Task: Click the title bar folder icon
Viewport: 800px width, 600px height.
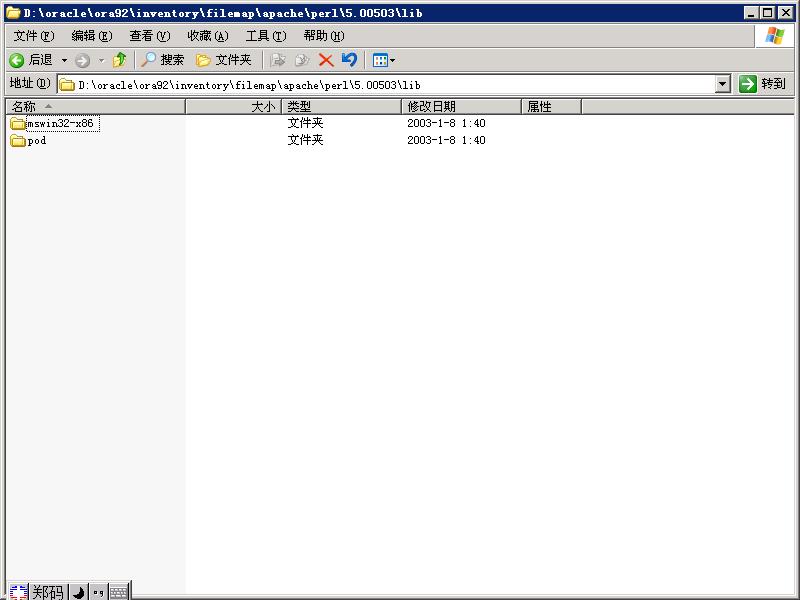Action: [x=13, y=13]
